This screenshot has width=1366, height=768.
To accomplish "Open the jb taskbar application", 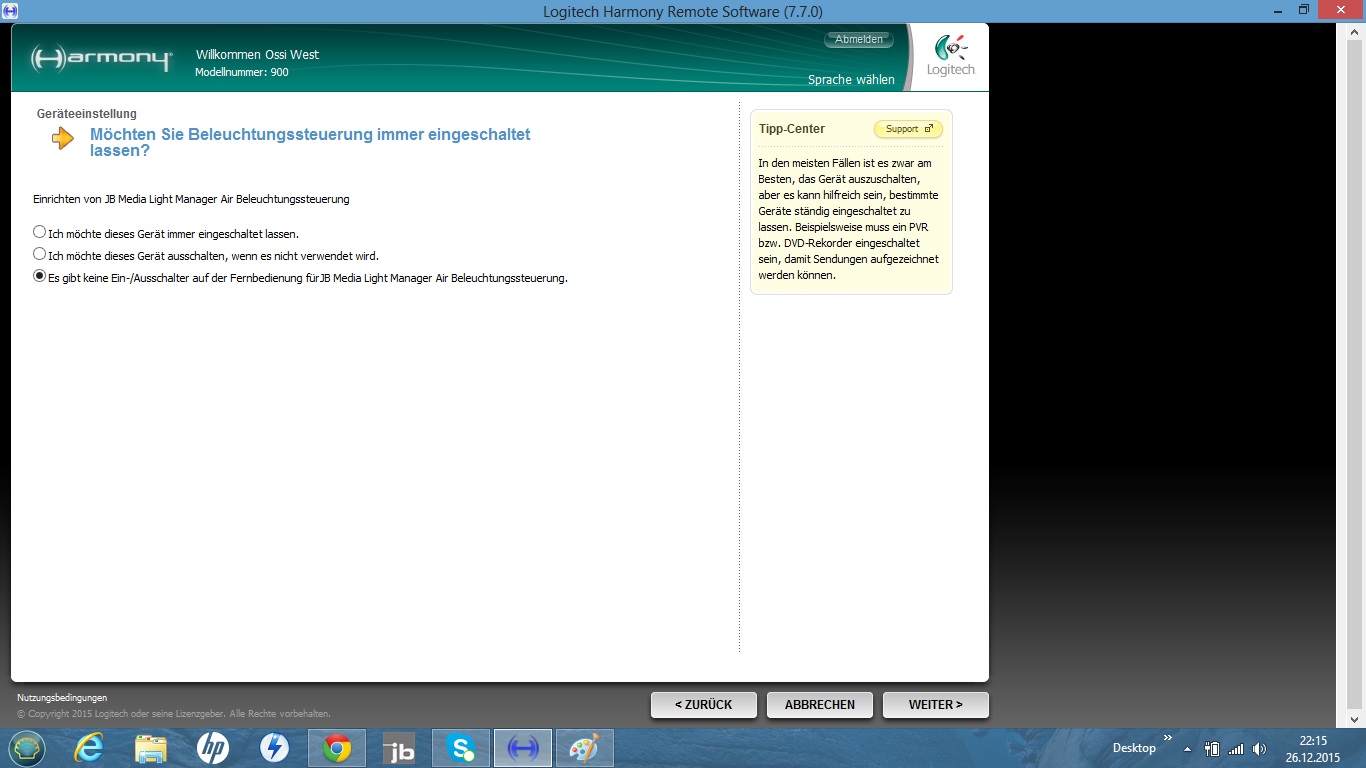I will pyautogui.click(x=399, y=748).
